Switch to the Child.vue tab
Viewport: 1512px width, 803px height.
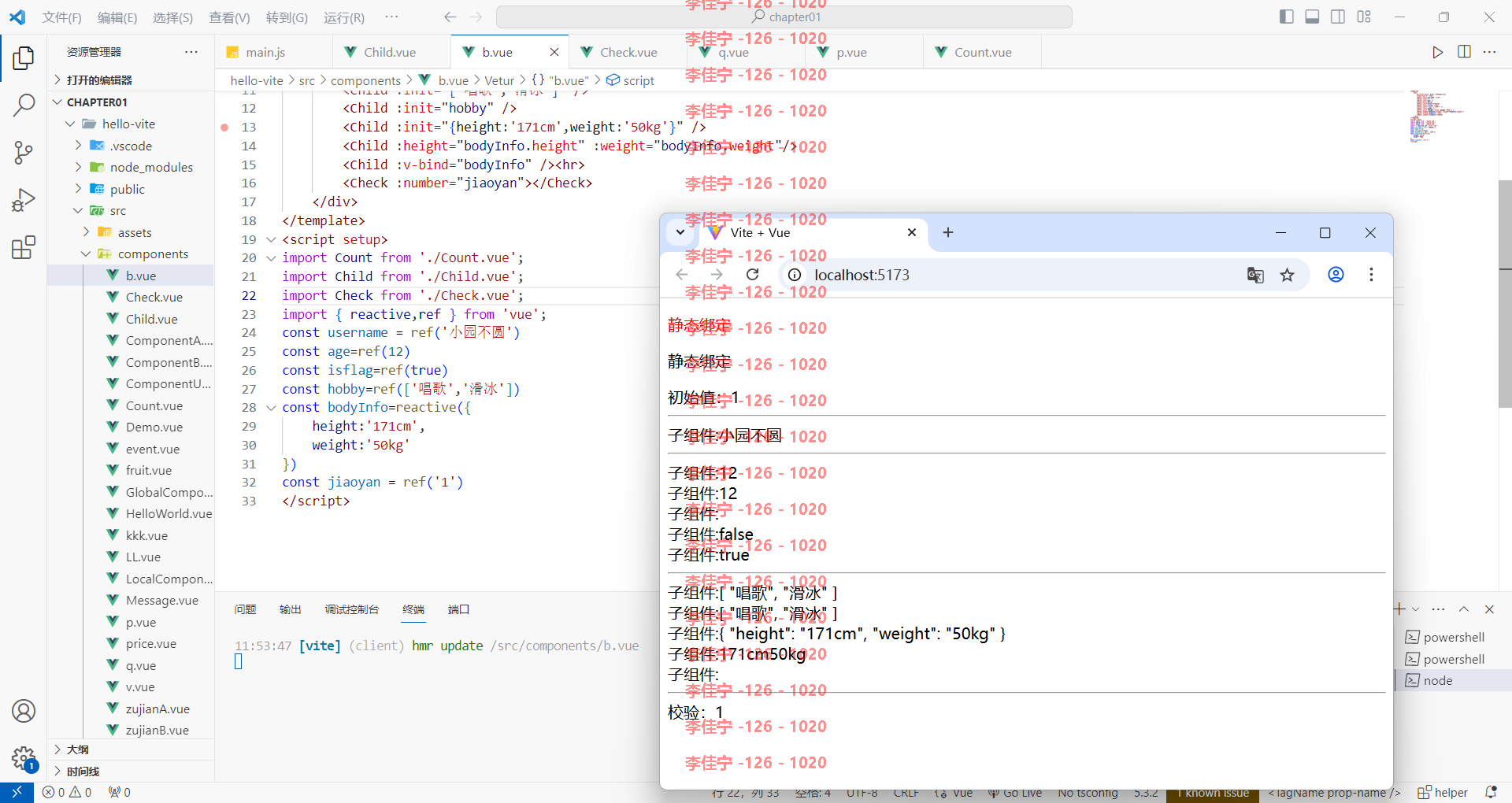point(391,52)
